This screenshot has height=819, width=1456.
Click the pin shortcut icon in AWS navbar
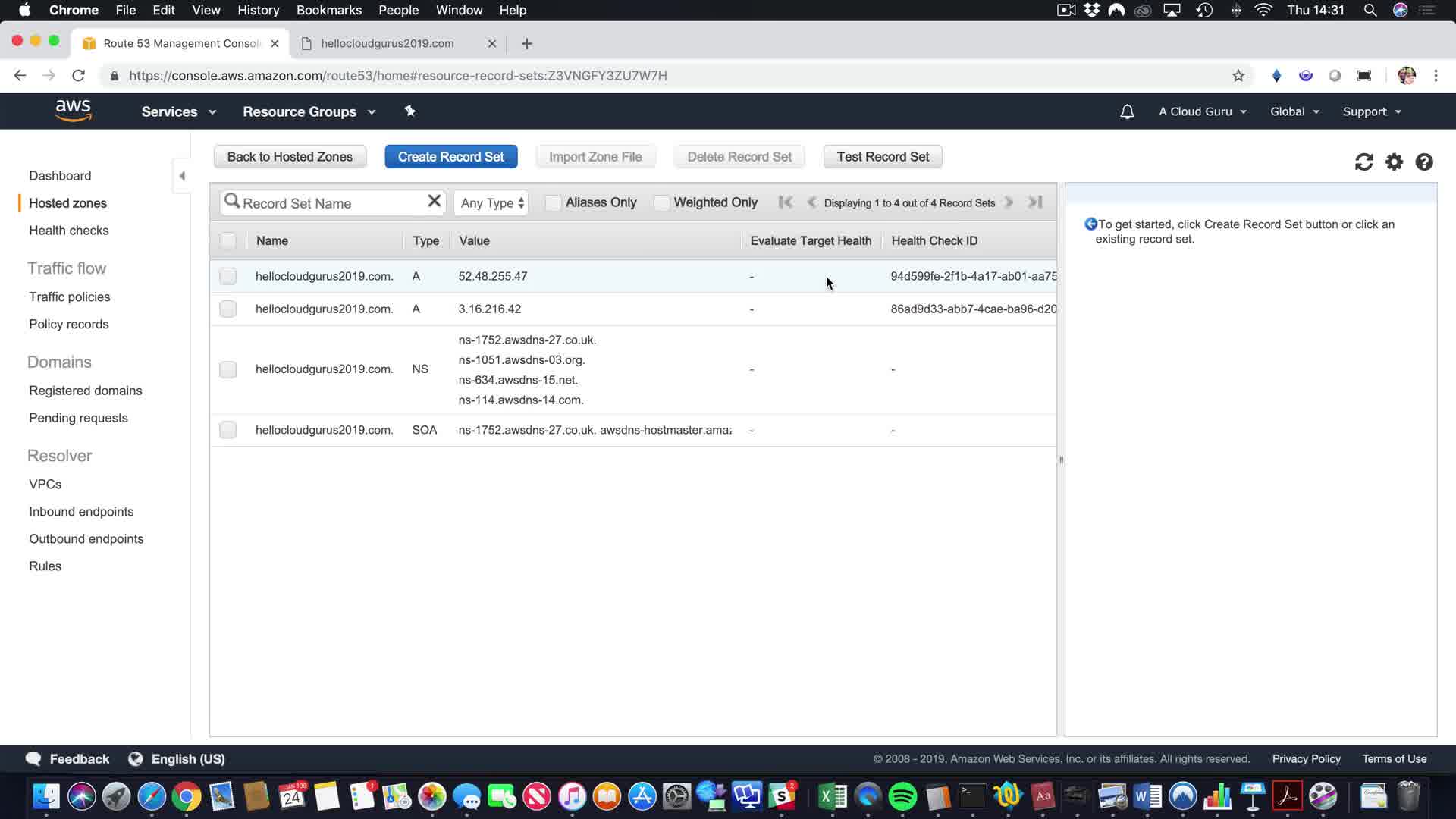coord(410,111)
